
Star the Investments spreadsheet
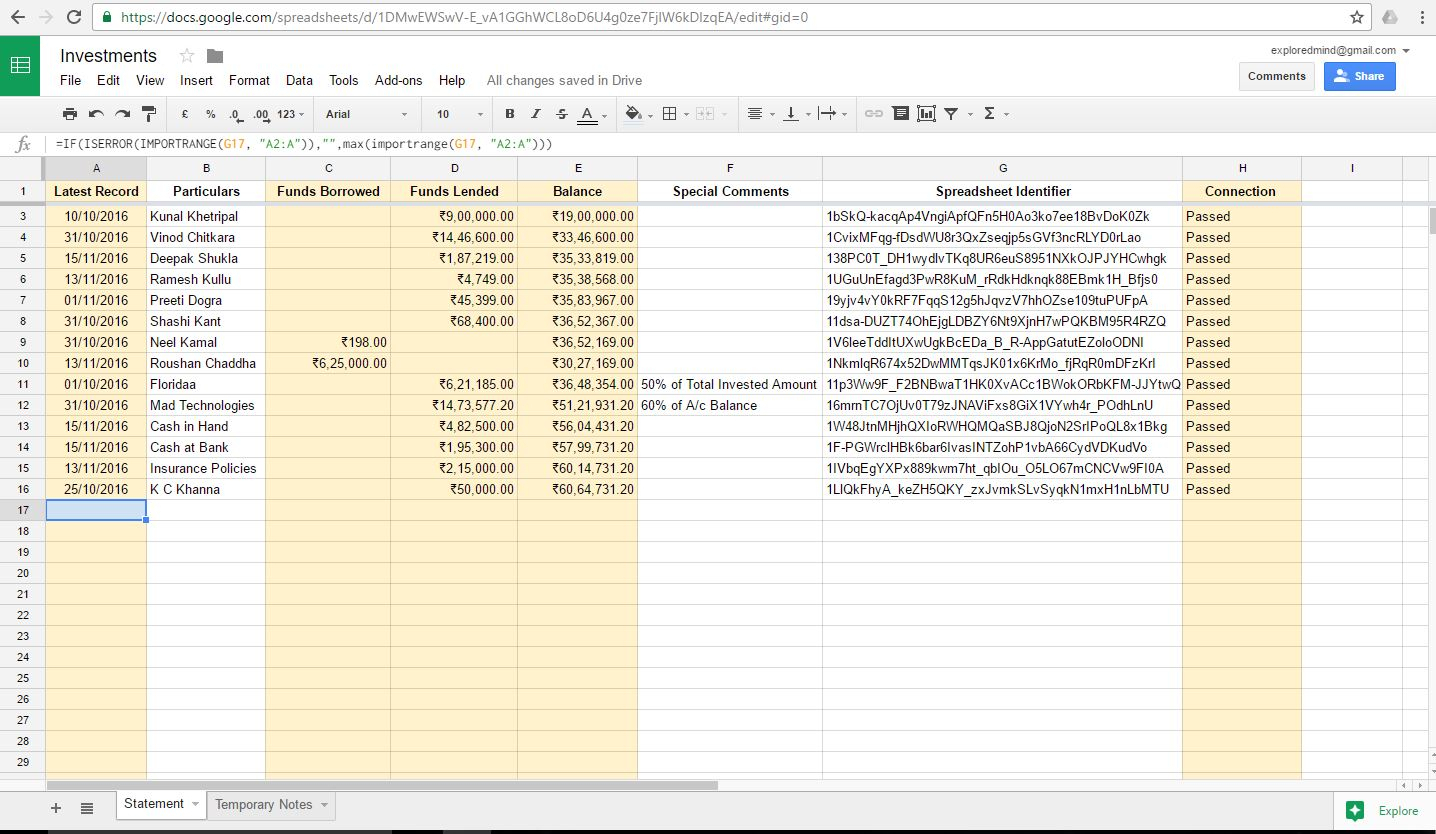(x=187, y=56)
